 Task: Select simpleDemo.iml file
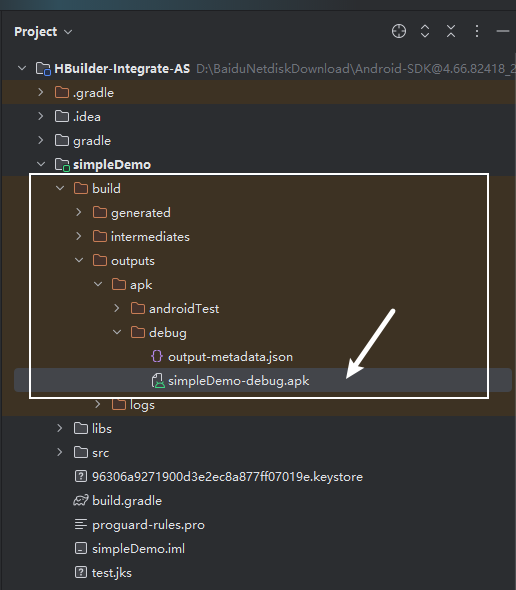pos(138,549)
